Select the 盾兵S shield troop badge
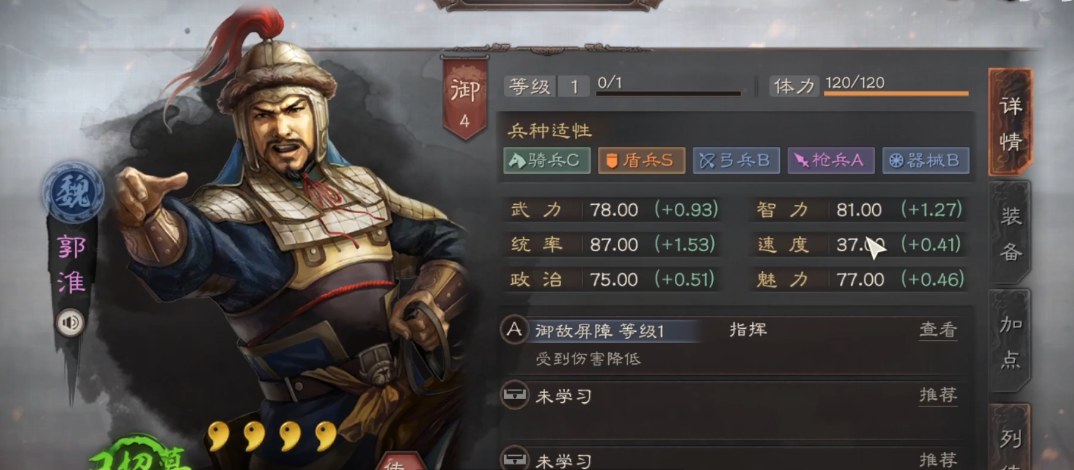 coord(641,160)
